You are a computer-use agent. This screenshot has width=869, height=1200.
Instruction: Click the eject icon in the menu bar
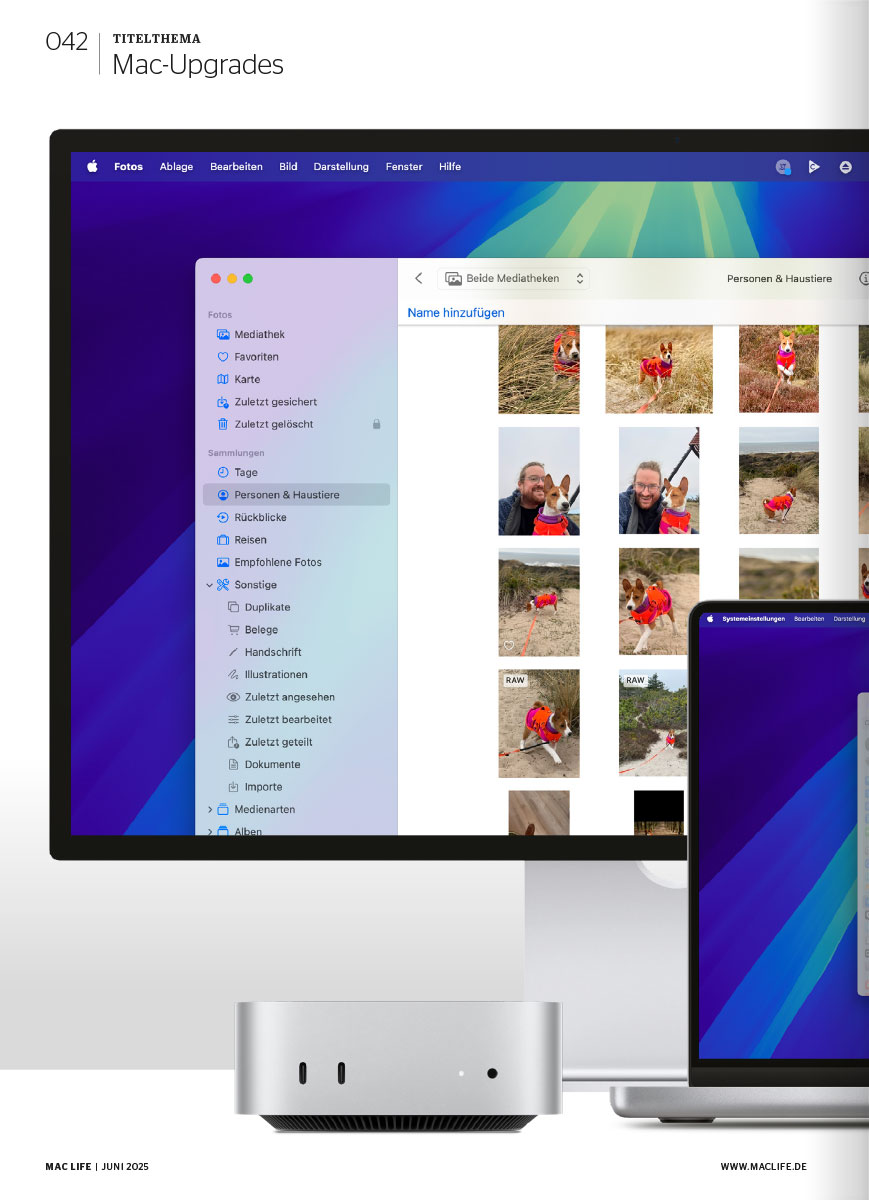pos(846,167)
